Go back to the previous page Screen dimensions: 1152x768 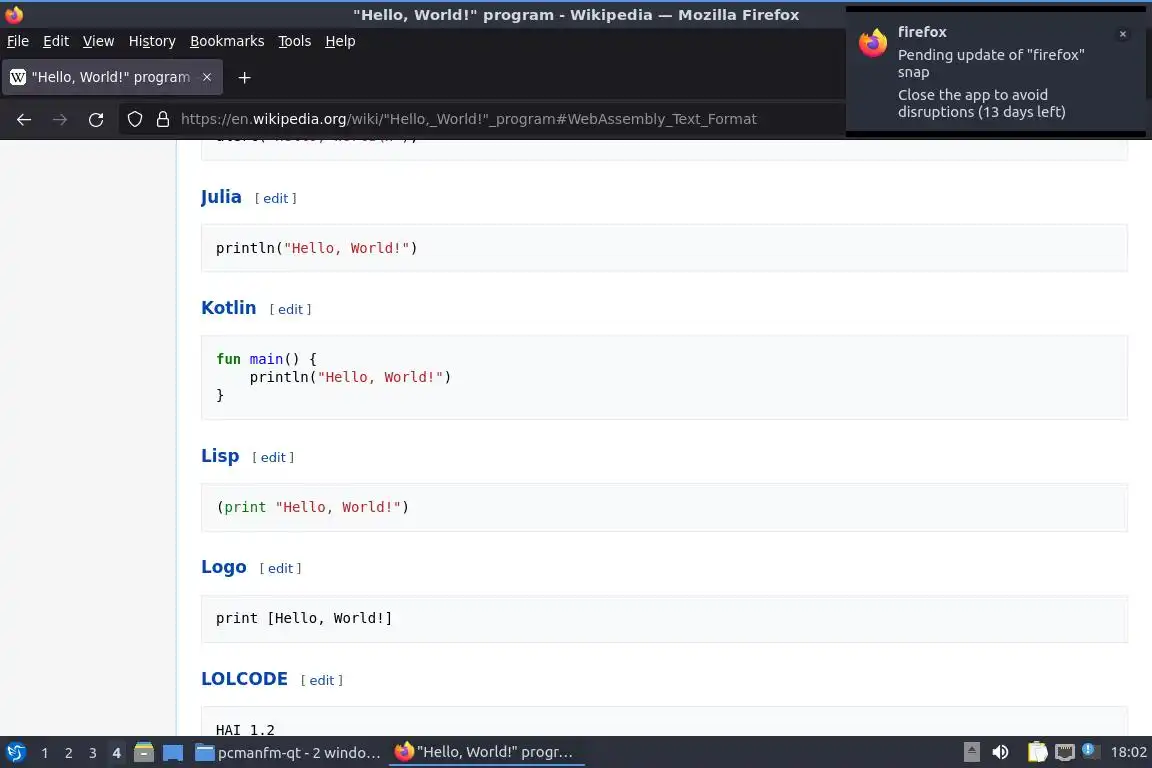coord(24,119)
